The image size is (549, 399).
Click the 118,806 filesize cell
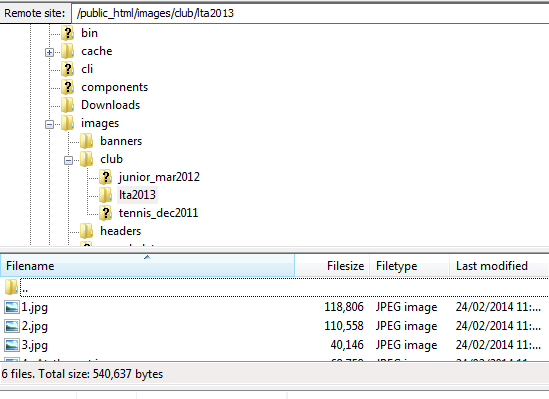point(344,307)
